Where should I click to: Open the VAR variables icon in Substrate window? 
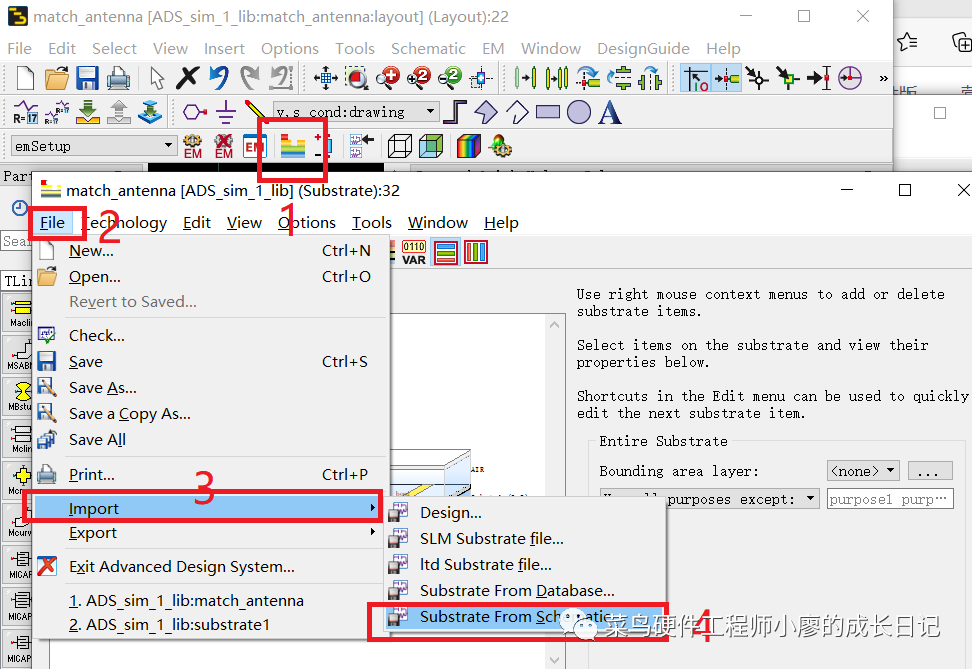tap(413, 252)
